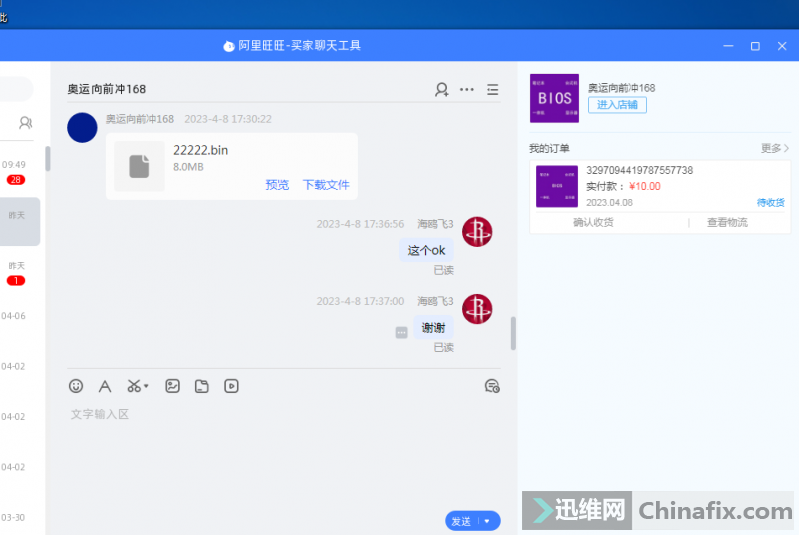Download the file via 下载文件
This screenshot has height=535, width=799.
(x=326, y=184)
